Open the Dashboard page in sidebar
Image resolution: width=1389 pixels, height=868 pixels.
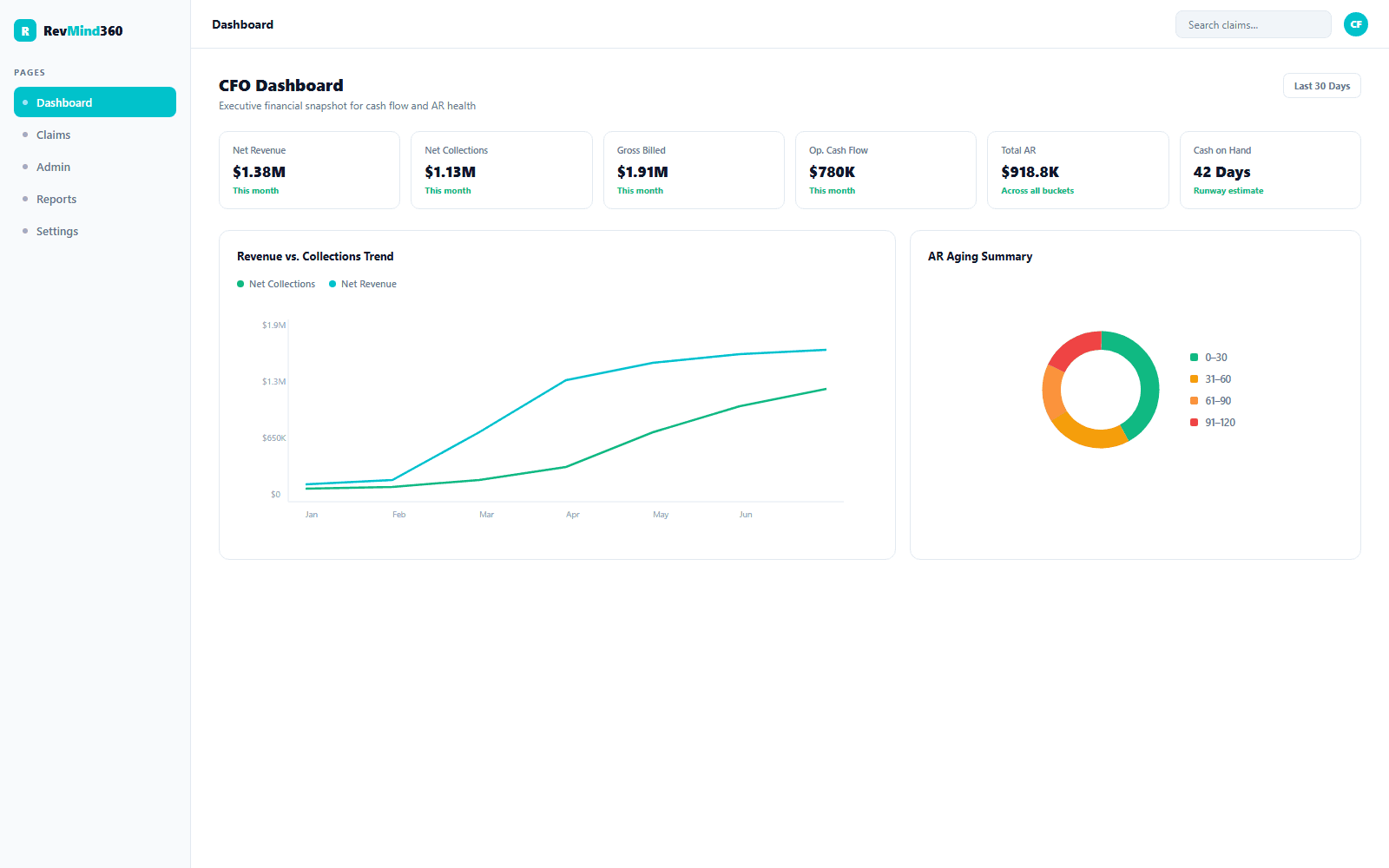click(95, 102)
